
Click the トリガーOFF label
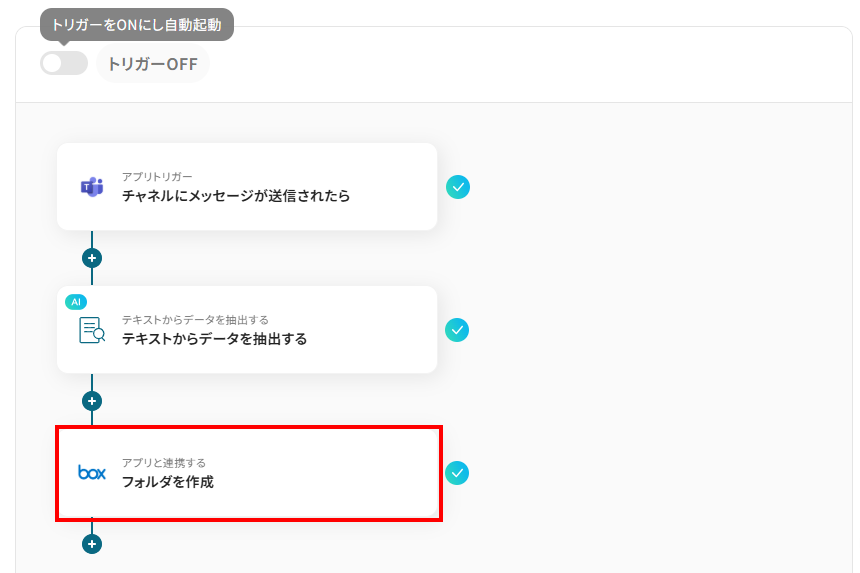152,65
